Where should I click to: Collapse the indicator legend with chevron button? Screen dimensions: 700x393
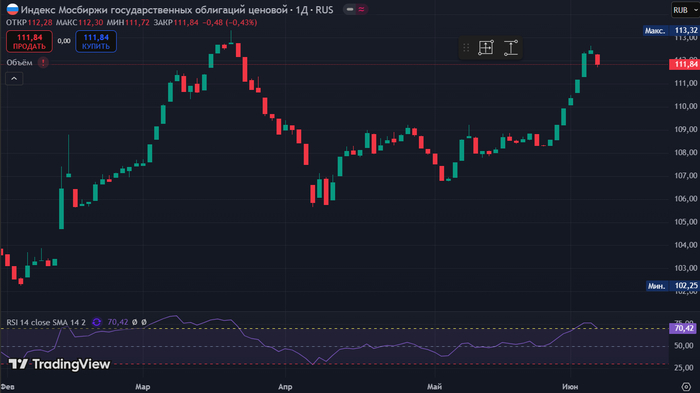tap(14, 79)
